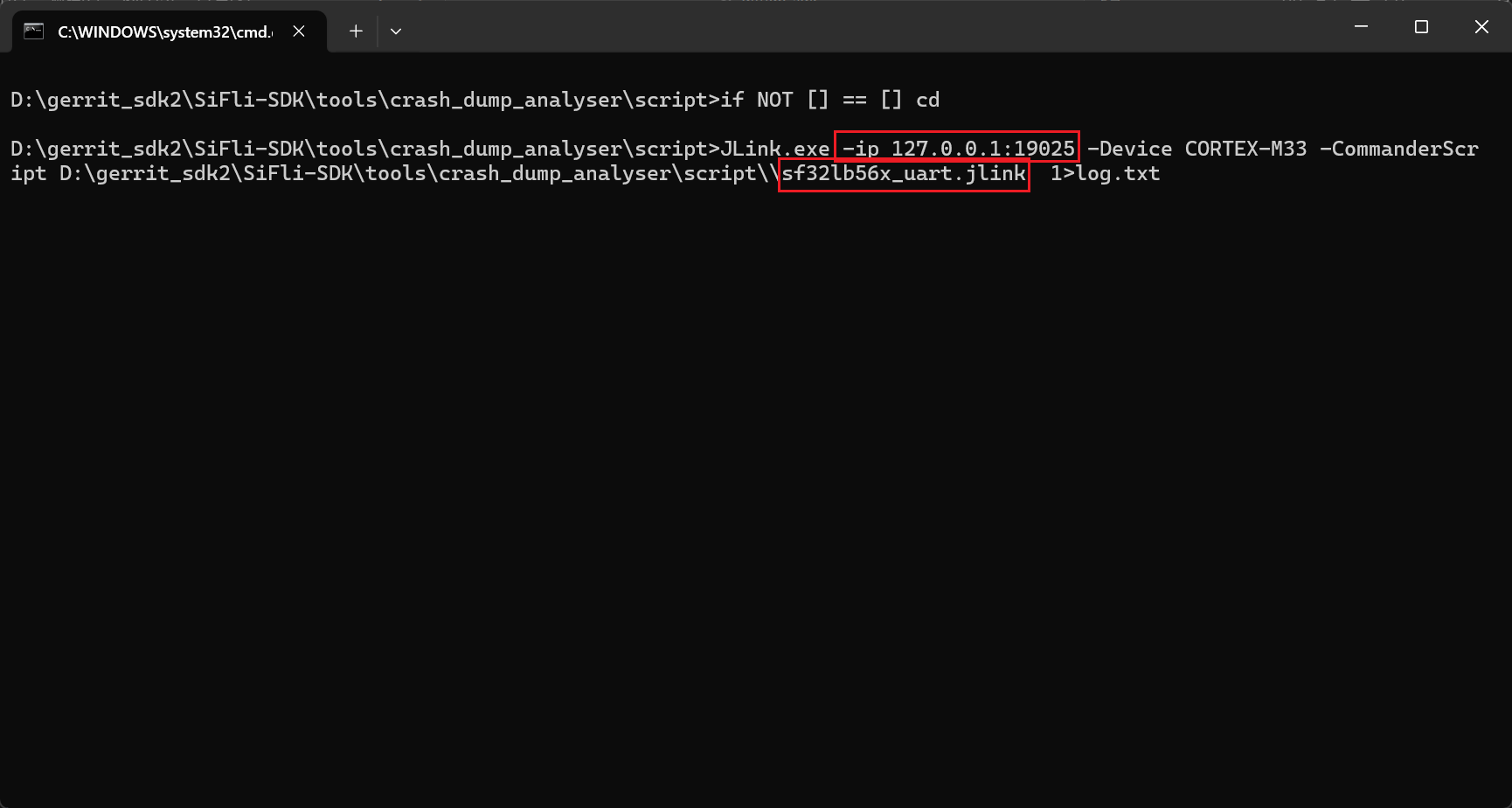1512x808 pixels.
Task: Maximize the terminal window
Action: tap(1421, 27)
